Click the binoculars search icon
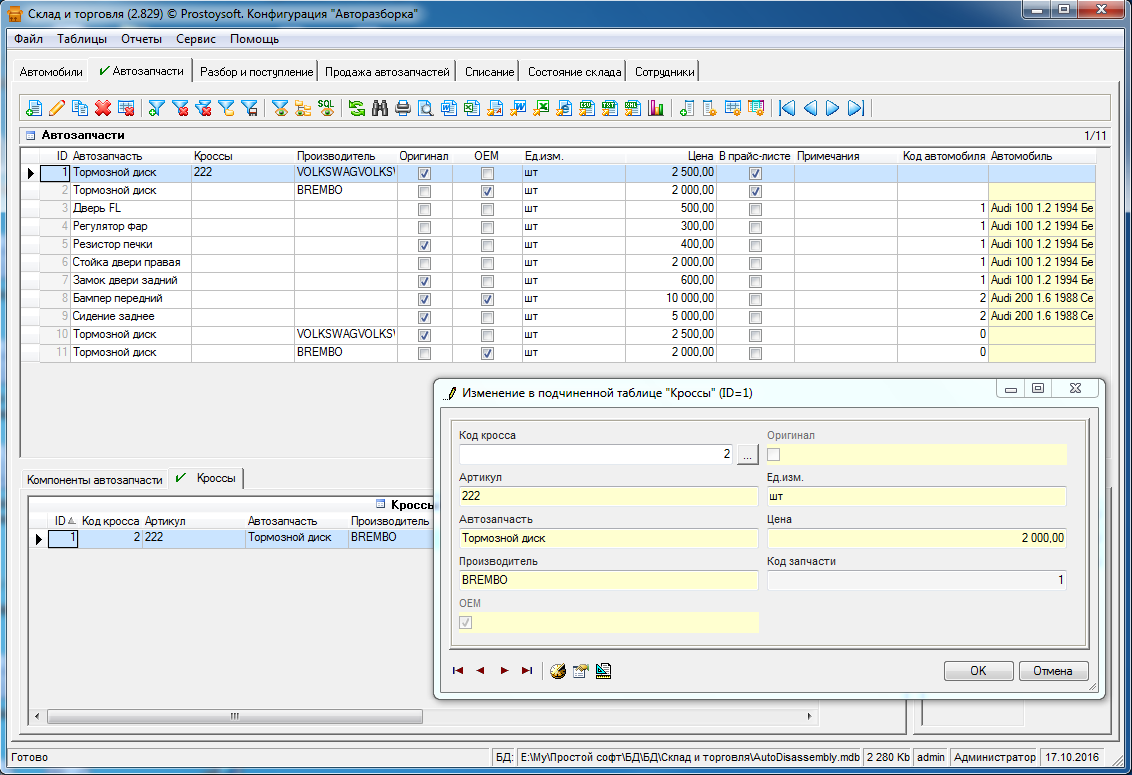Image resolution: width=1132 pixels, height=775 pixels. [379, 108]
